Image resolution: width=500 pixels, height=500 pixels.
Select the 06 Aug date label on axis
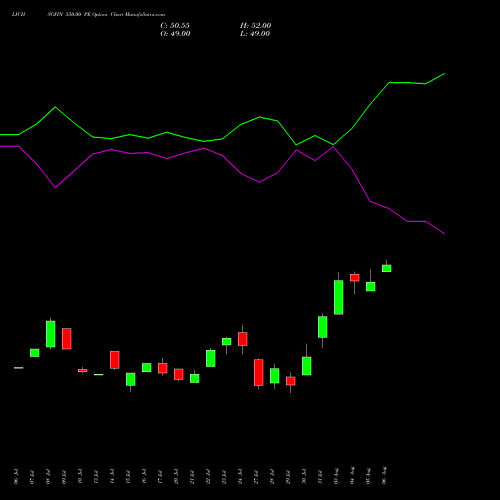(x=384, y=475)
